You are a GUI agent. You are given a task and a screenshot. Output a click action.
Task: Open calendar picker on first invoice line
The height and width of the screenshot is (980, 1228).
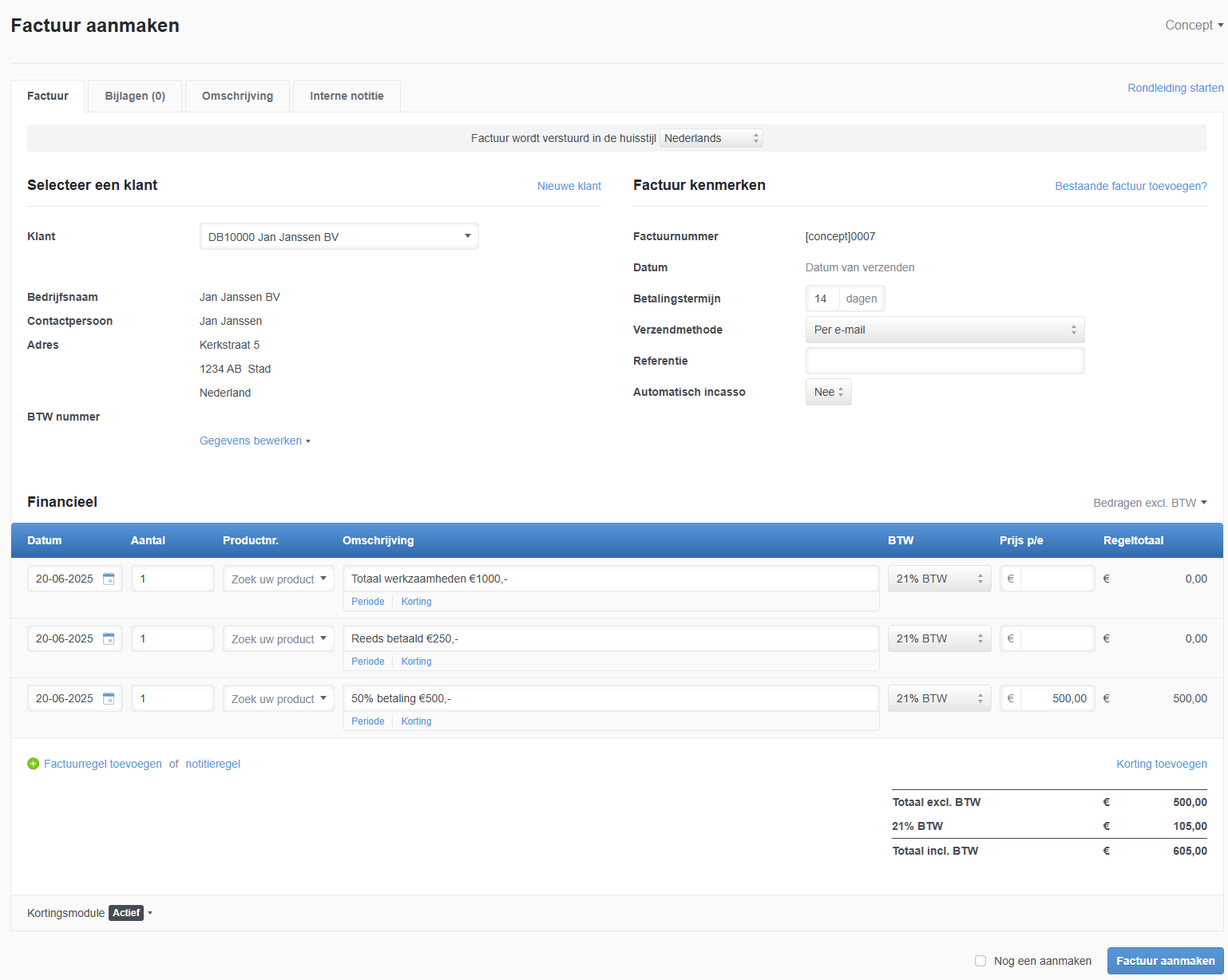(x=109, y=579)
